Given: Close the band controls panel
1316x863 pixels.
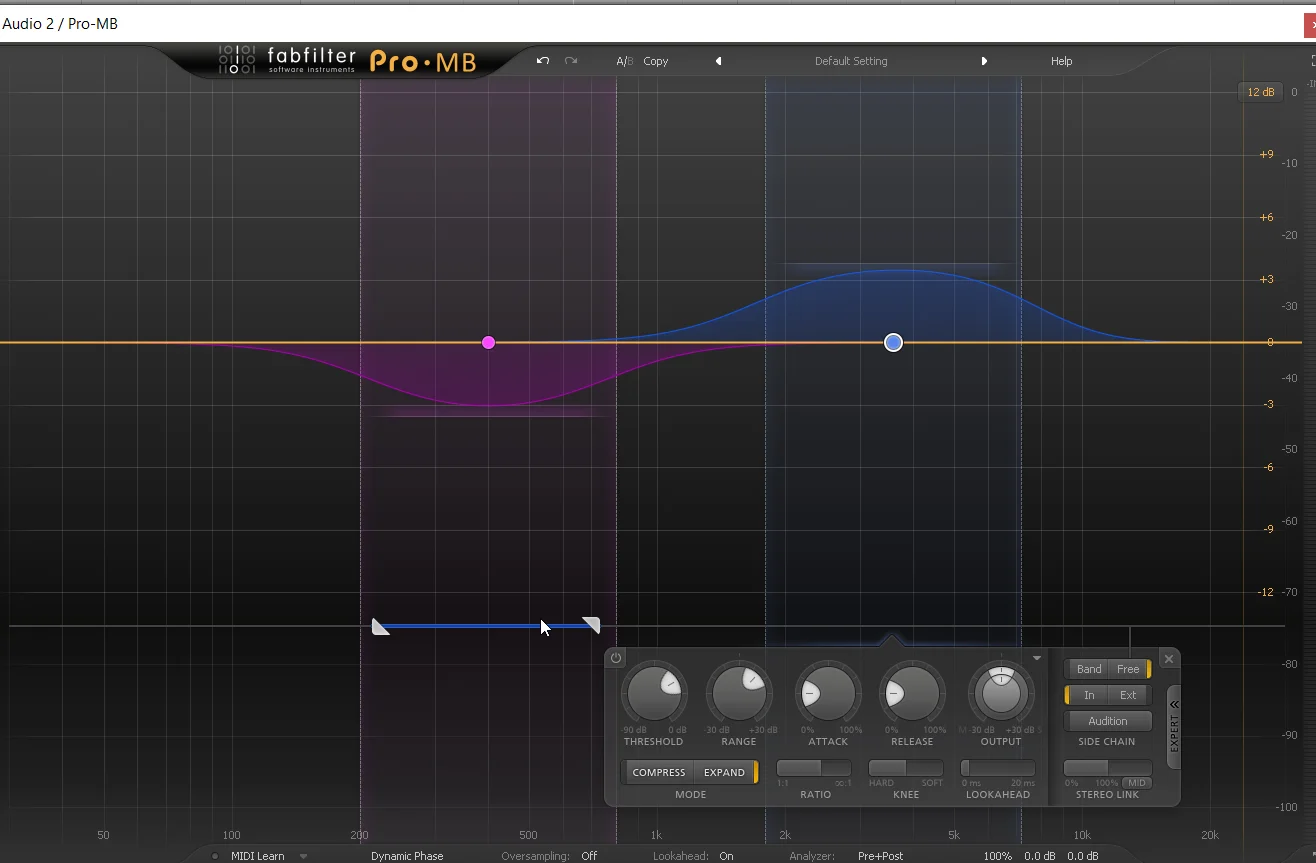Looking at the screenshot, I should click(x=1169, y=659).
